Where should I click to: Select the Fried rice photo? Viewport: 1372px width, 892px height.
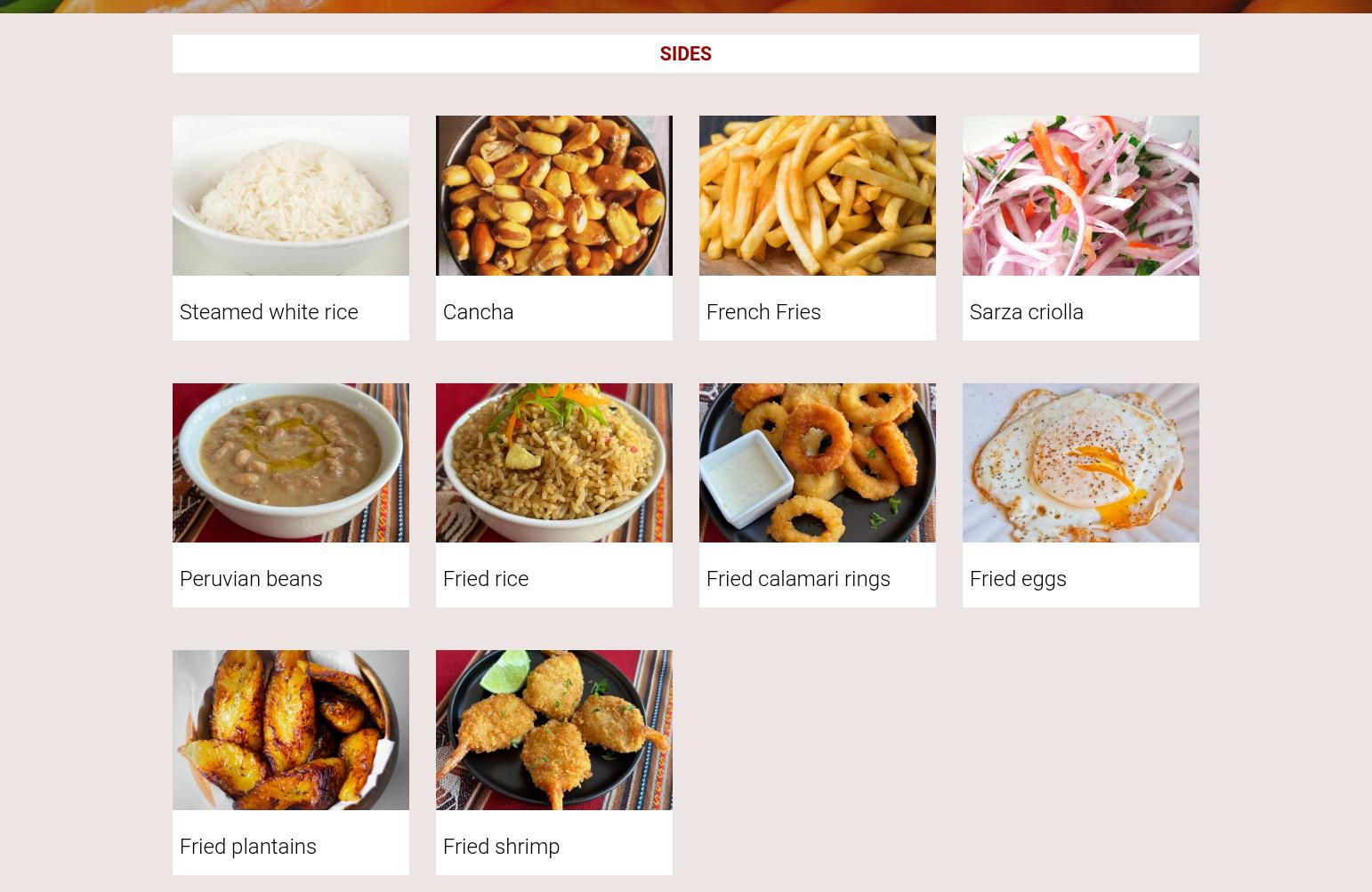pos(554,462)
